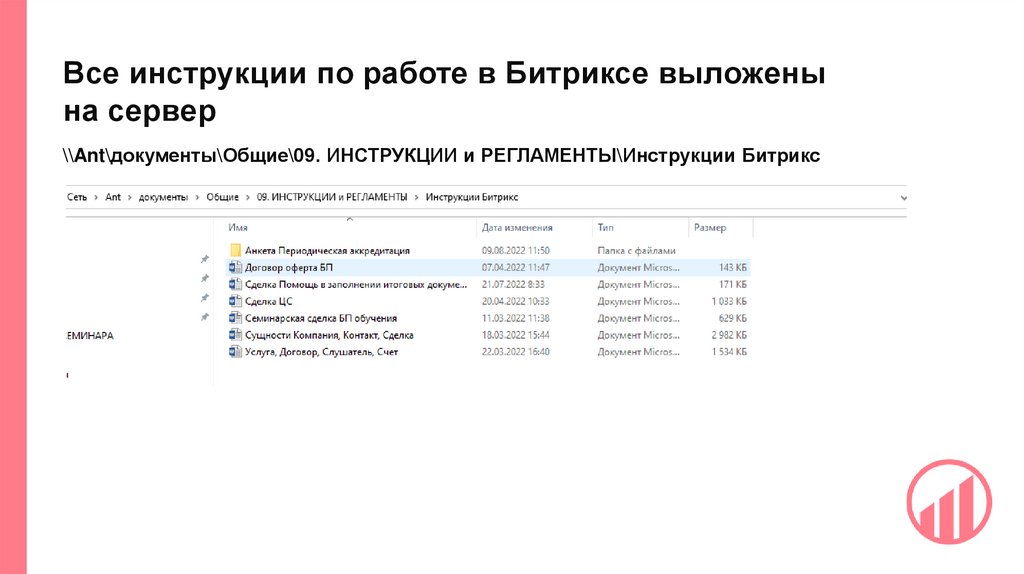Click size value 143 КБ

pos(733,267)
